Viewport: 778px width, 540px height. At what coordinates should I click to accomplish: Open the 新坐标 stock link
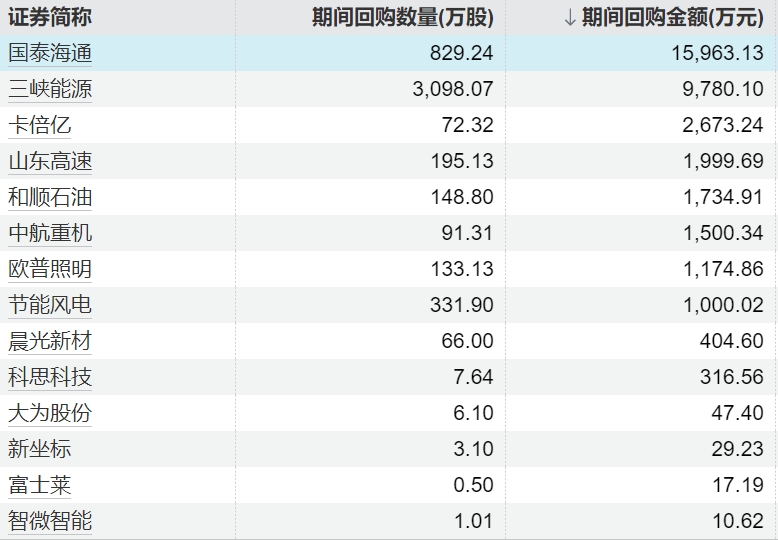(x=40, y=450)
